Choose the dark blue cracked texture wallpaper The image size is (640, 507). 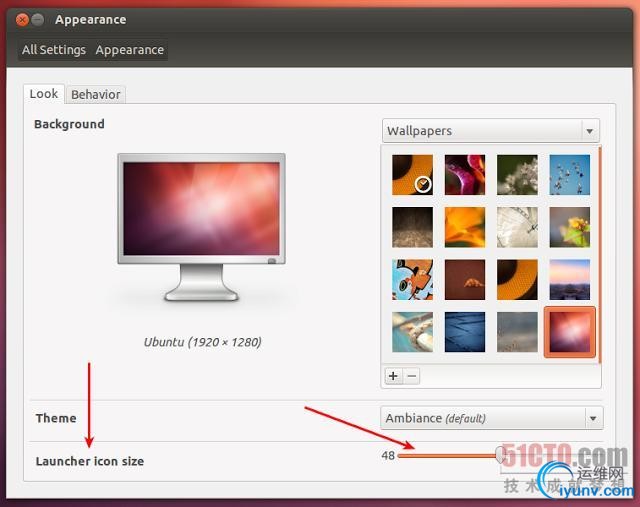click(465, 332)
